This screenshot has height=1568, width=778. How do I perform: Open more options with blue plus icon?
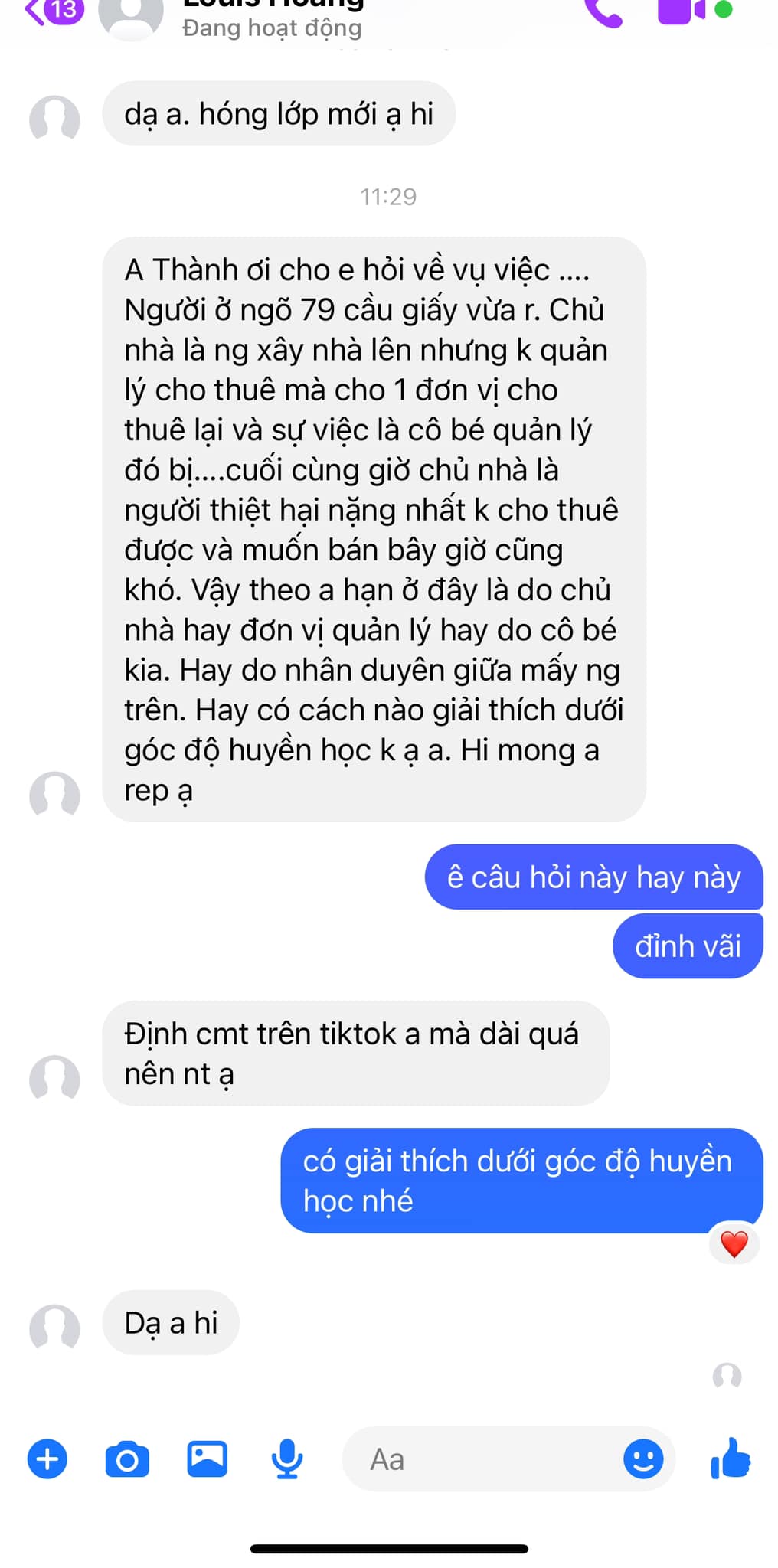[x=47, y=1459]
